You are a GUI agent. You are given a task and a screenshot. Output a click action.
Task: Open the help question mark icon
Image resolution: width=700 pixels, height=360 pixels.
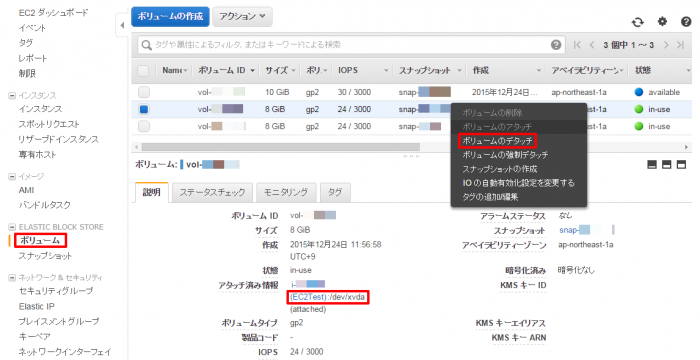pos(686,21)
